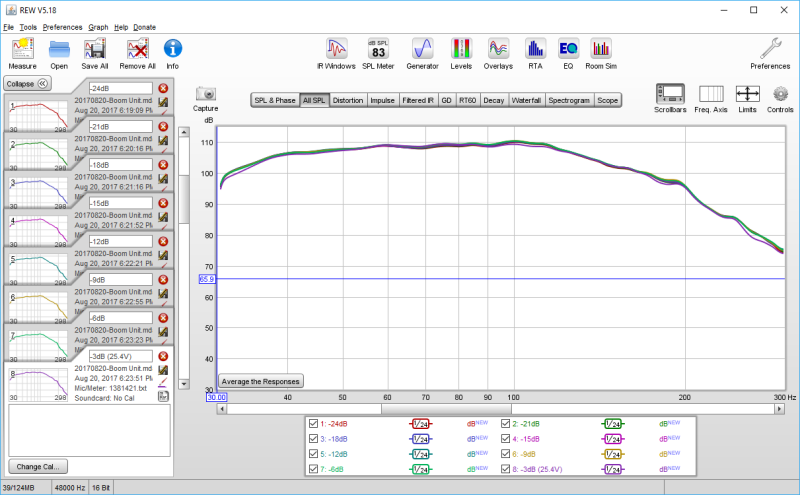Open the File menu

[x=8, y=27]
